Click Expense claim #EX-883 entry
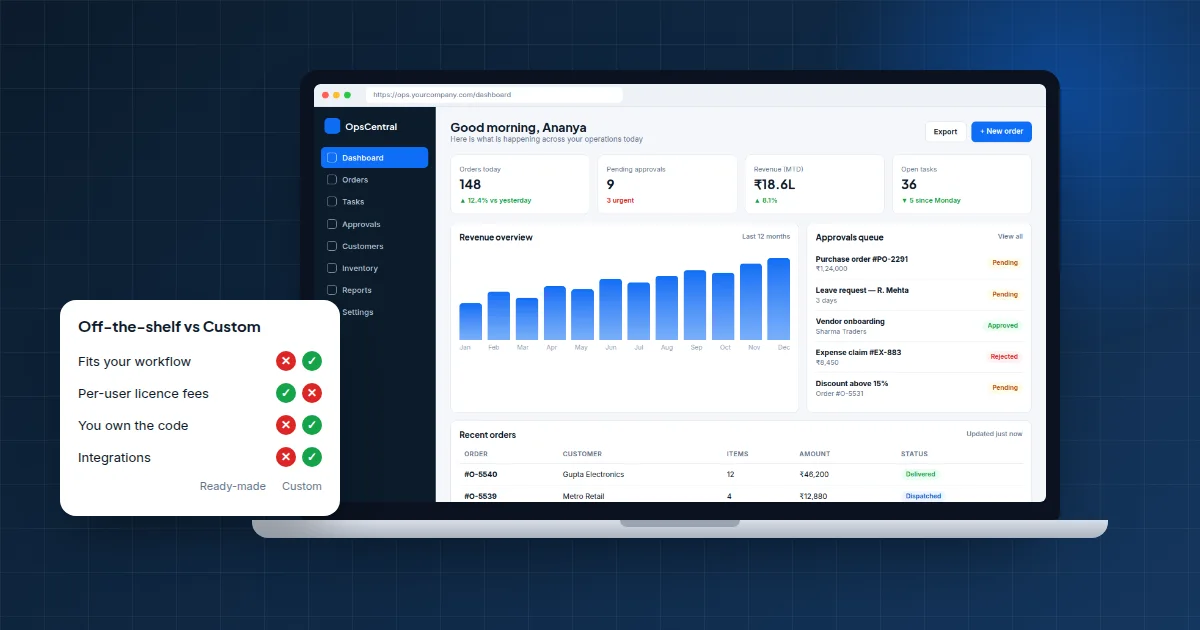The height and width of the screenshot is (630, 1200). (x=919, y=357)
